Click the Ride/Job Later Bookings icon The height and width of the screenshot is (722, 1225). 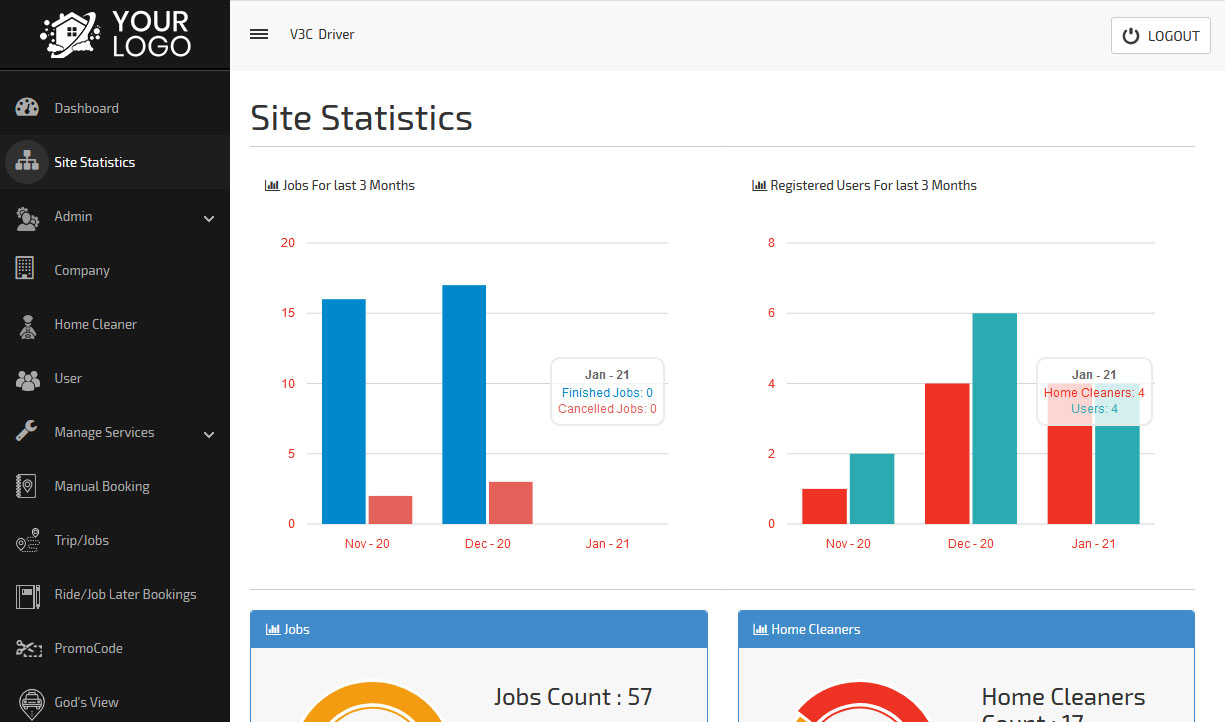coord(27,596)
